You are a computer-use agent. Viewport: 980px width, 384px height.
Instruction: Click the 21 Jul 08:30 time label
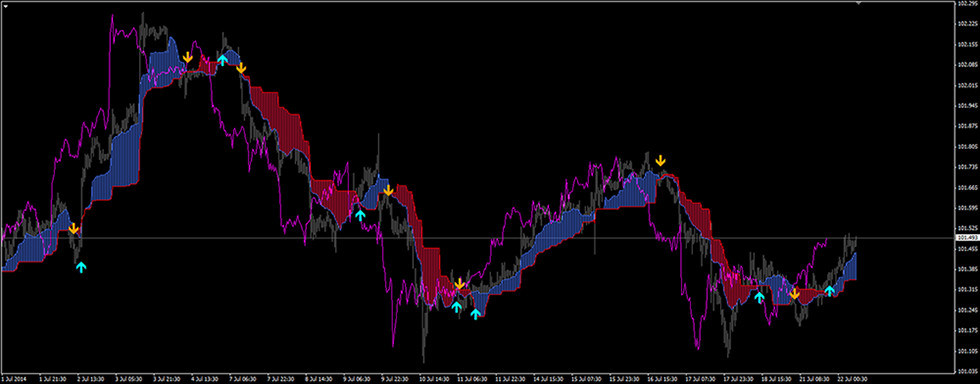coord(814,378)
